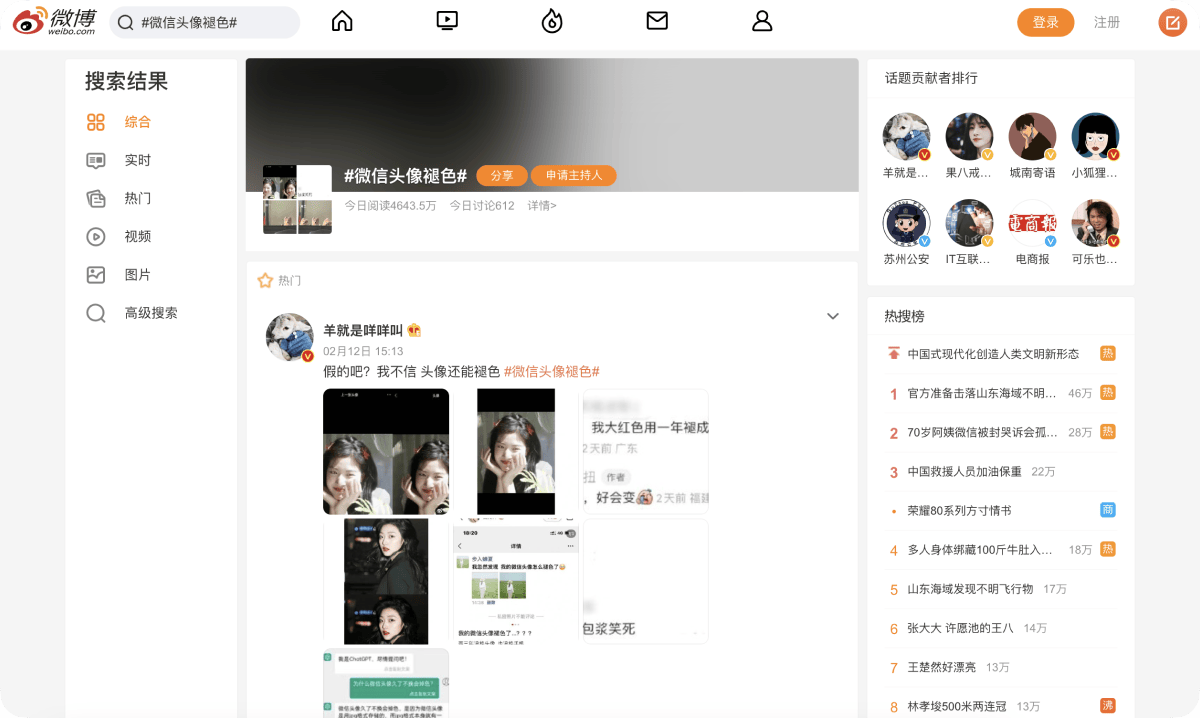This screenshot has height=718, width=1200.
Task: Open contributor 可乐也… avatar
Action: (1095, 223)
